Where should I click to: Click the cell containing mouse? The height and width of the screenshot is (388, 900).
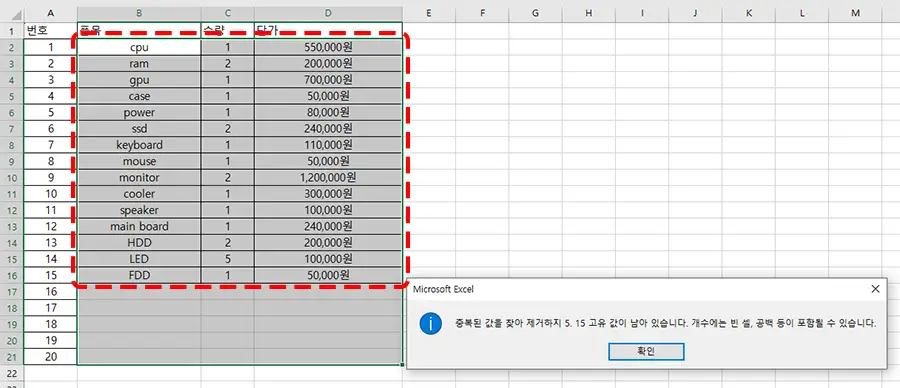click(x=139, y=161)
